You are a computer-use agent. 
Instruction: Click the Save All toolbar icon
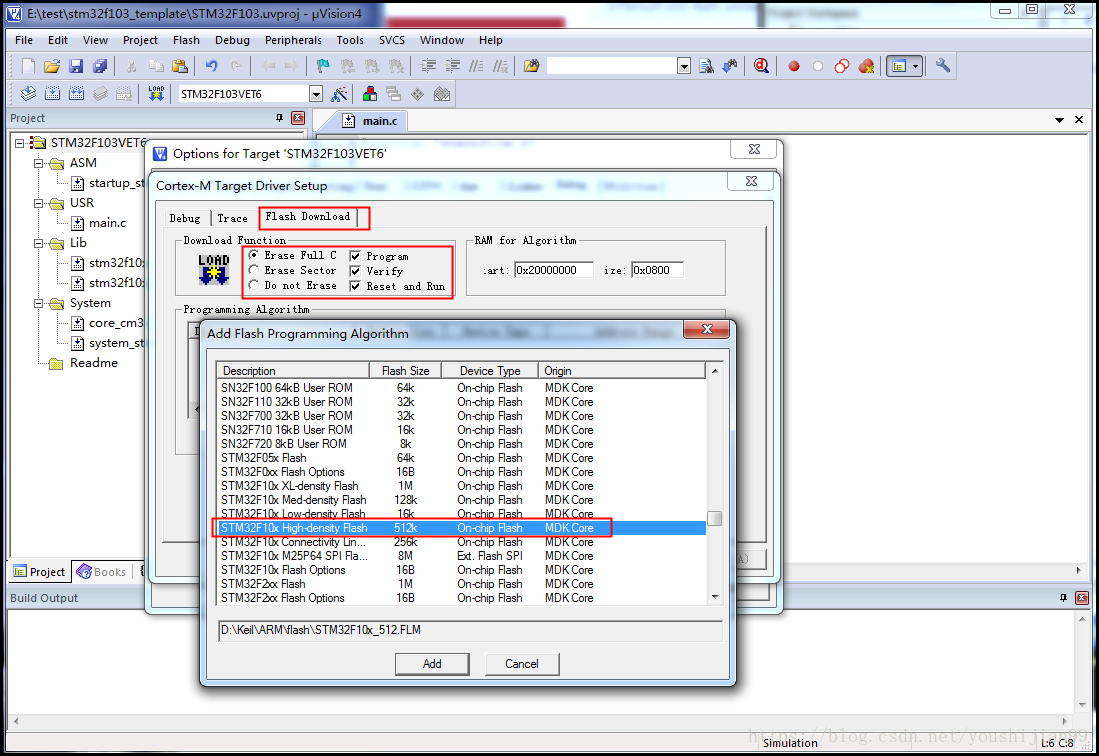point(100,66)
